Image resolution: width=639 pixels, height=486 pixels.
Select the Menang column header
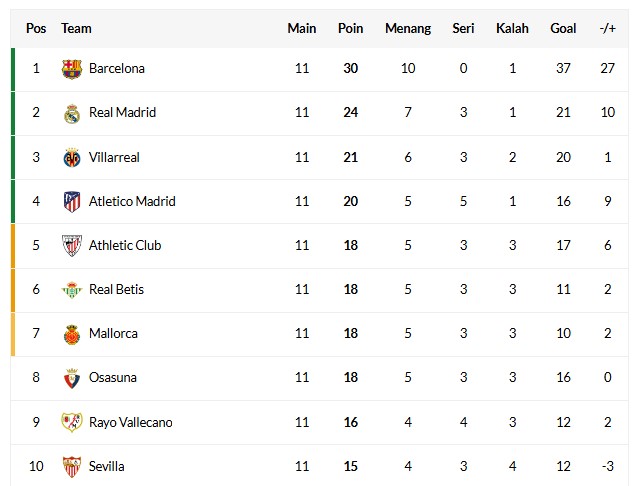click(x=408, y=29)
